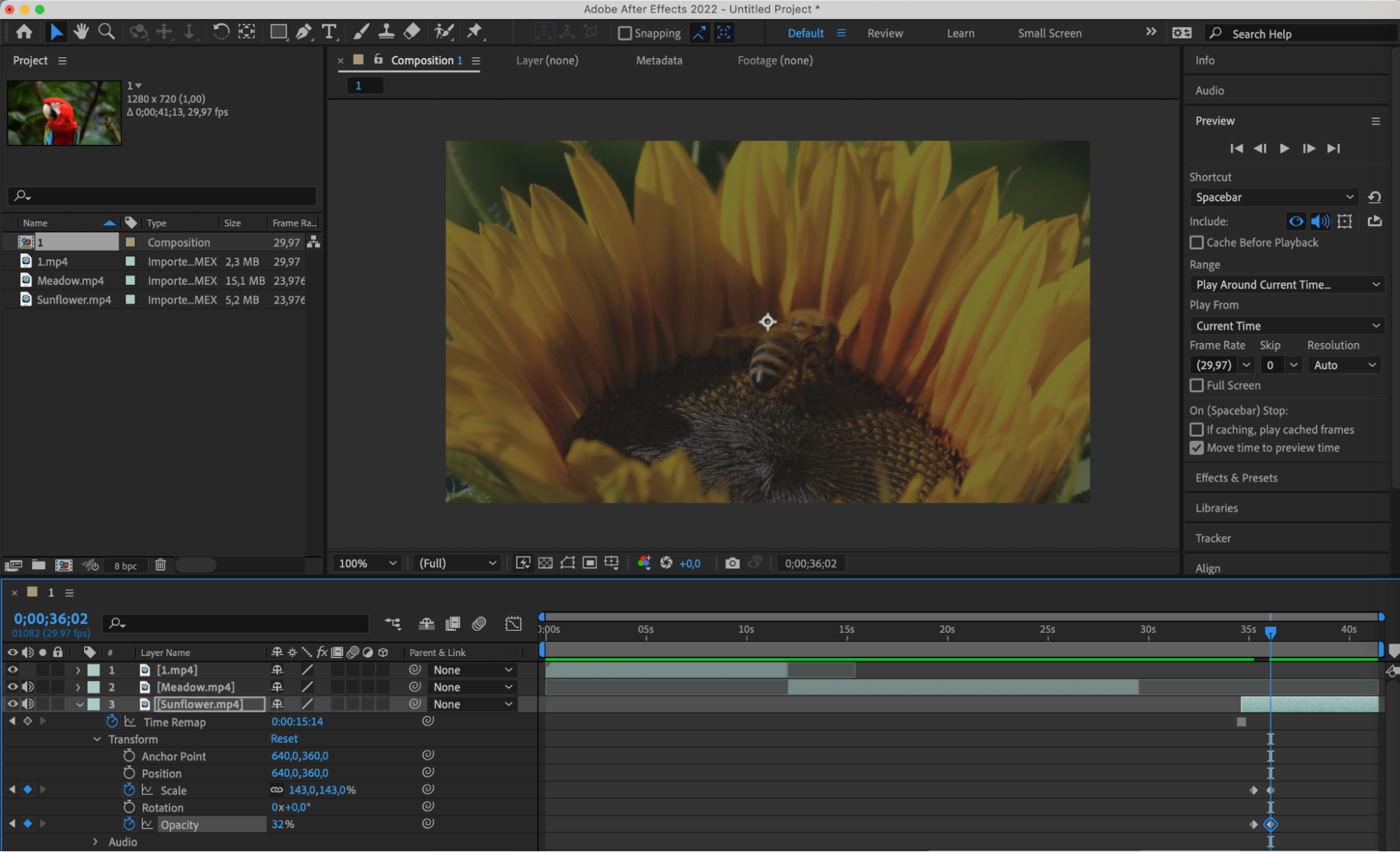Switch to the Review workspace
Image resolution: width=1400 pixels, height=852 pixels.
[x=885, y=33]
